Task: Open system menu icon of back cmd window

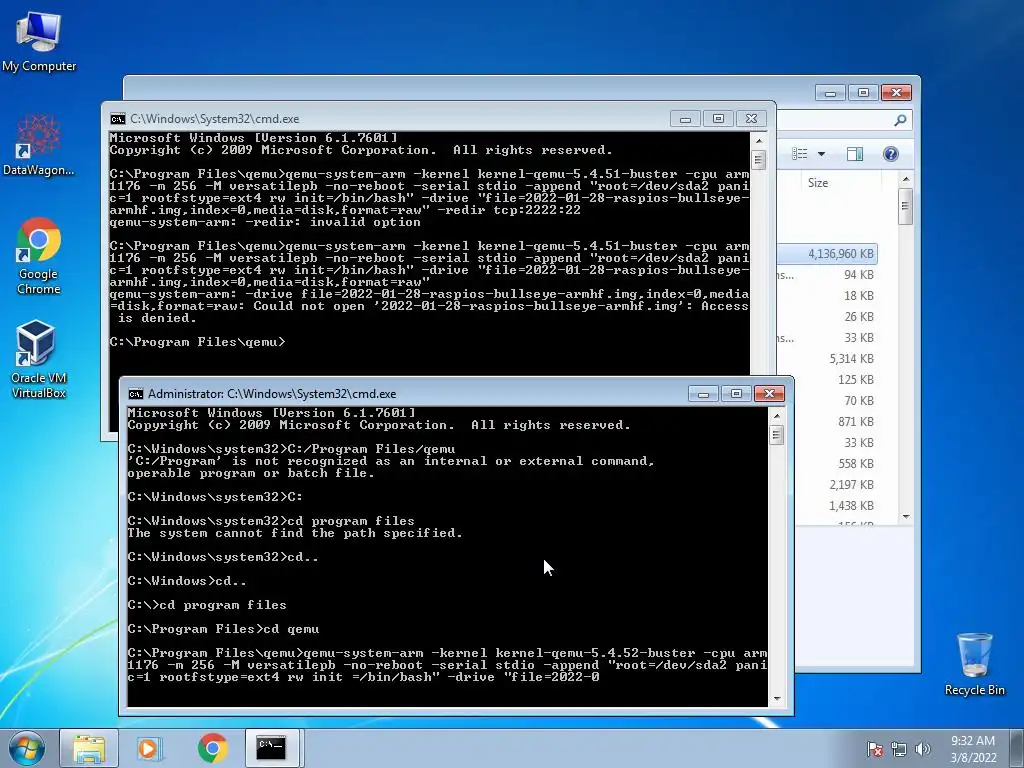Action: tap(118, 119)
